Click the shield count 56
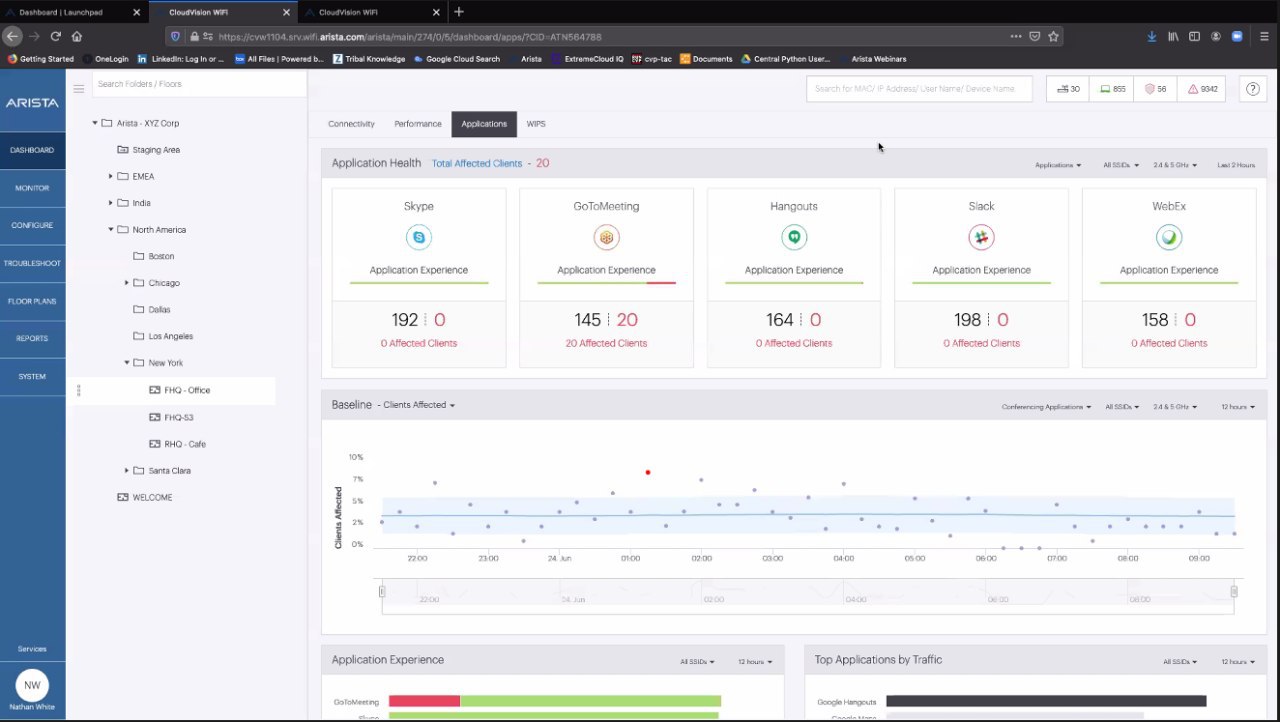 [x=1155, y=89]
